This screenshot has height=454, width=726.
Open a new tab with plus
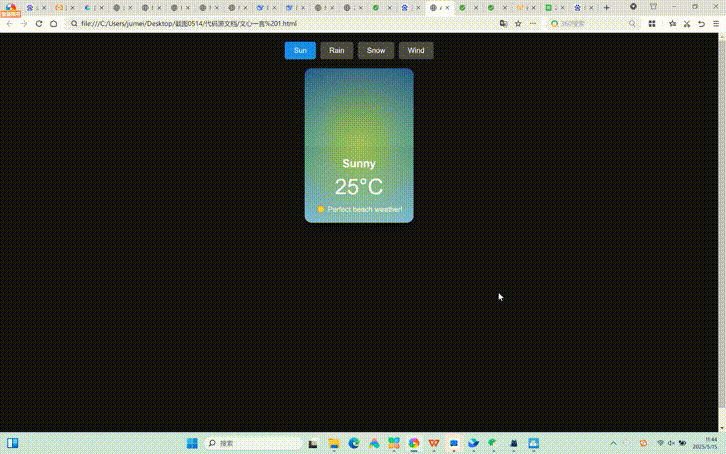coord(607,7)
